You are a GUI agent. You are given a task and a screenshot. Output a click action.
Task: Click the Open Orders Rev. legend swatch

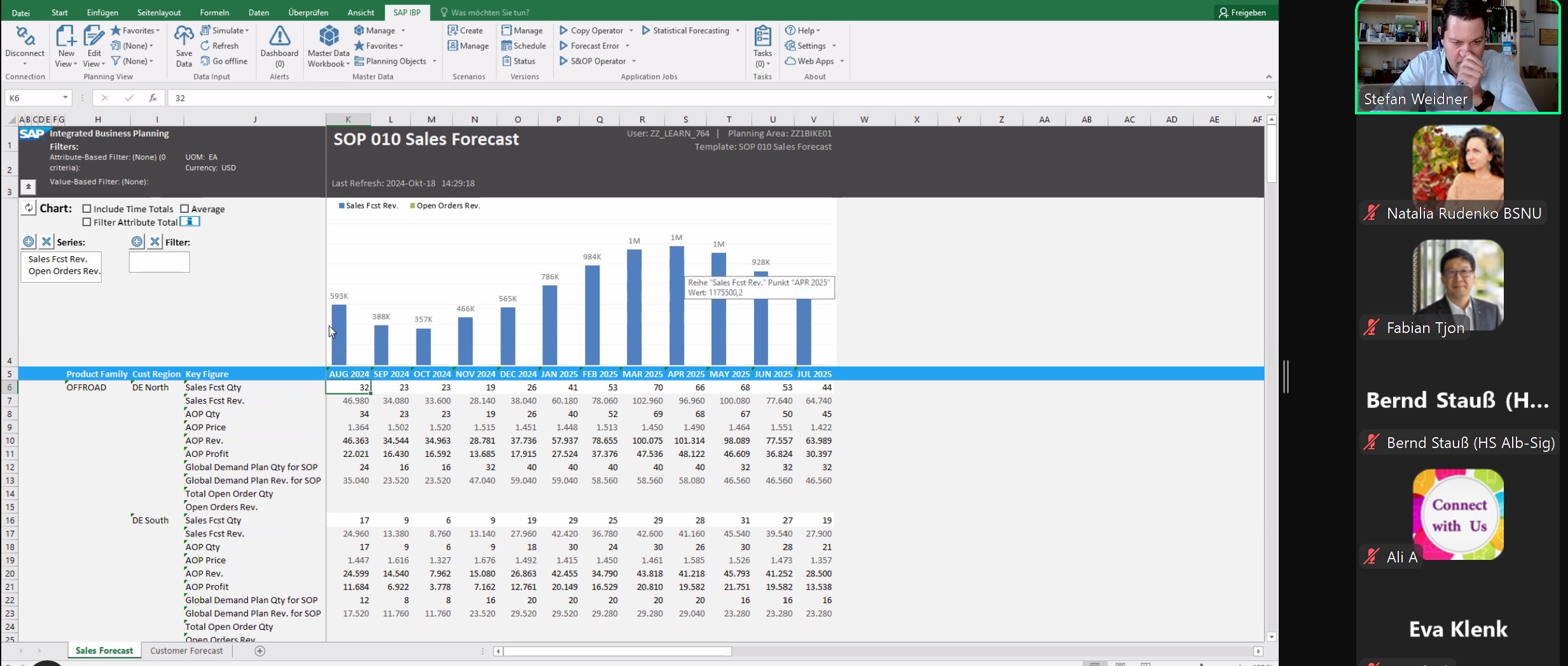coord(413,206)
